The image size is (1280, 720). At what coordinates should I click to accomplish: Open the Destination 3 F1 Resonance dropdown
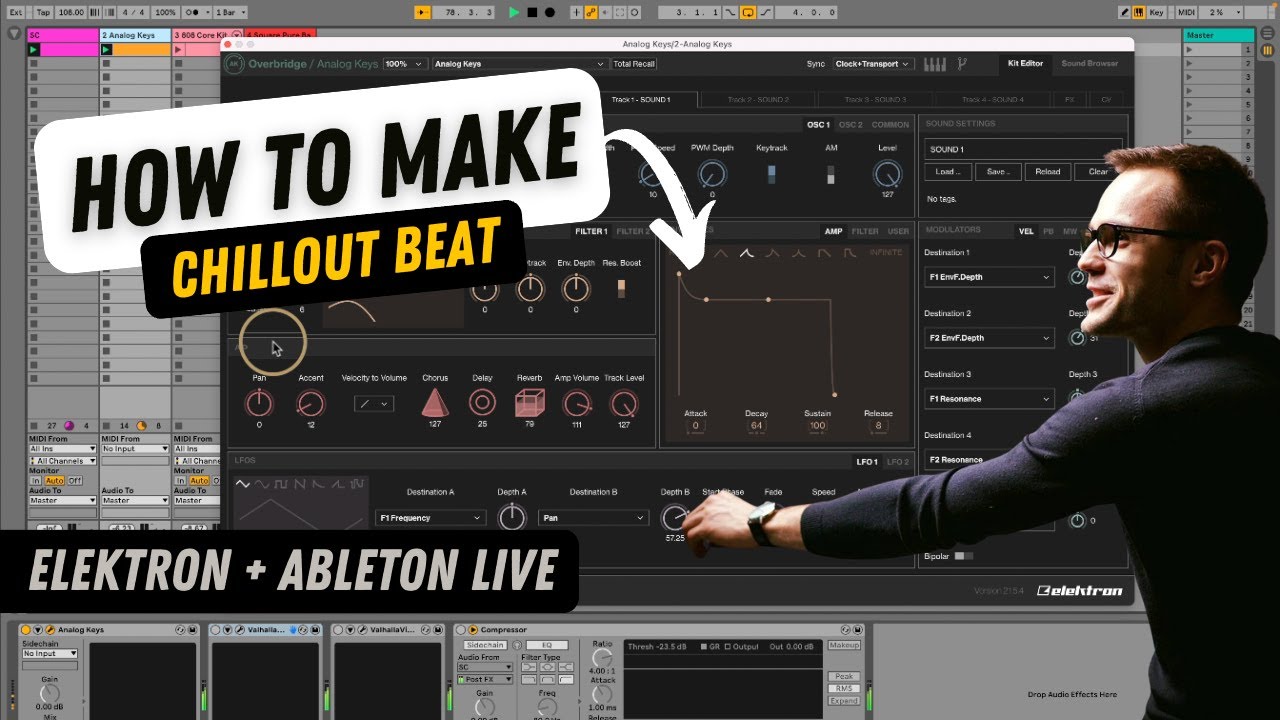989,399
